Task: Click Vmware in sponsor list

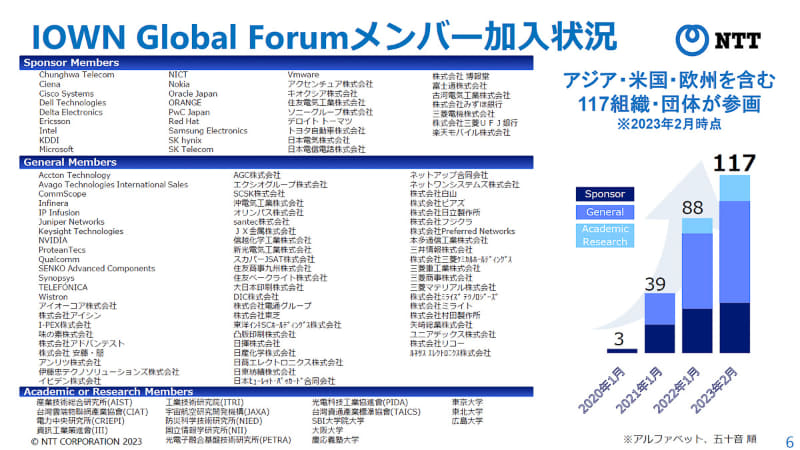Action: [303, 75]
